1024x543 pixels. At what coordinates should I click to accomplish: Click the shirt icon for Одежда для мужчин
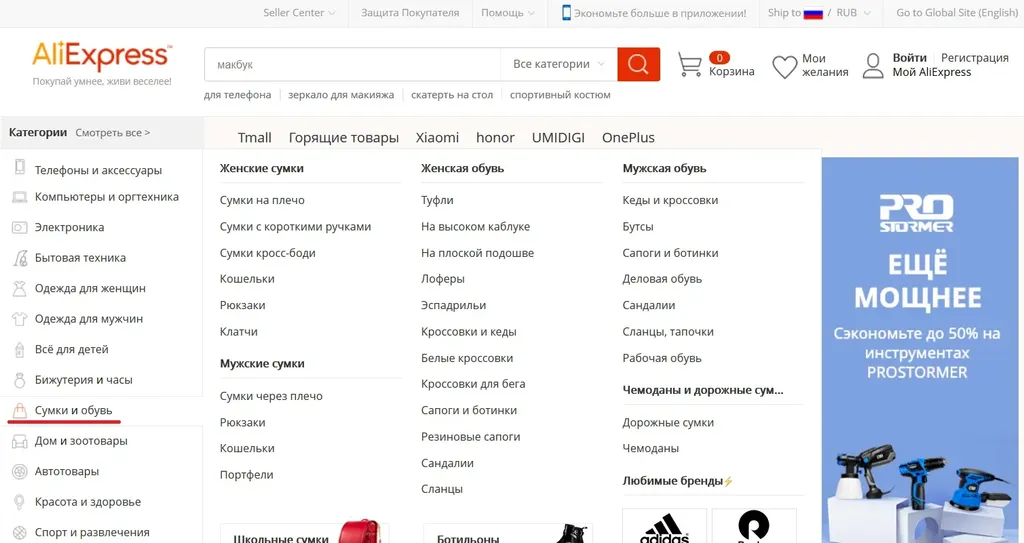coord(20,319)
